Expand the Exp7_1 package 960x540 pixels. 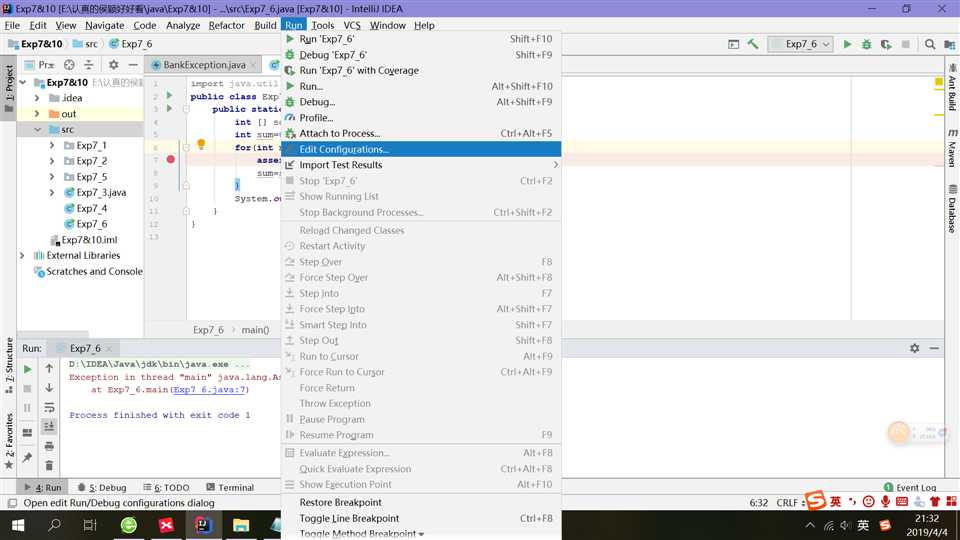click(52, 145)
